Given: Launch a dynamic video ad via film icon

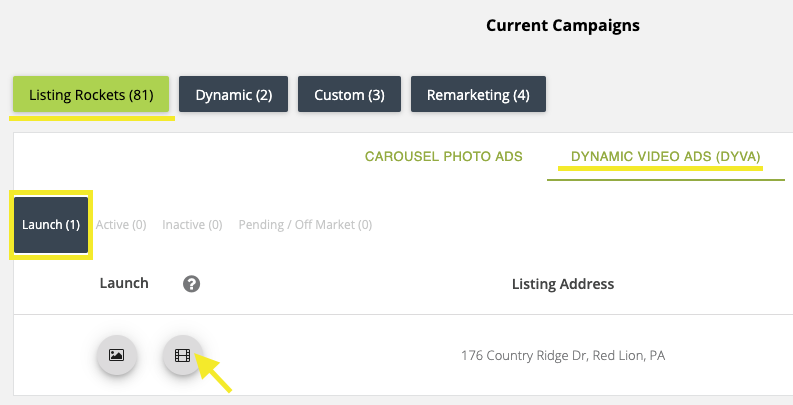Looking at the screenshot, I should (182, 355).
